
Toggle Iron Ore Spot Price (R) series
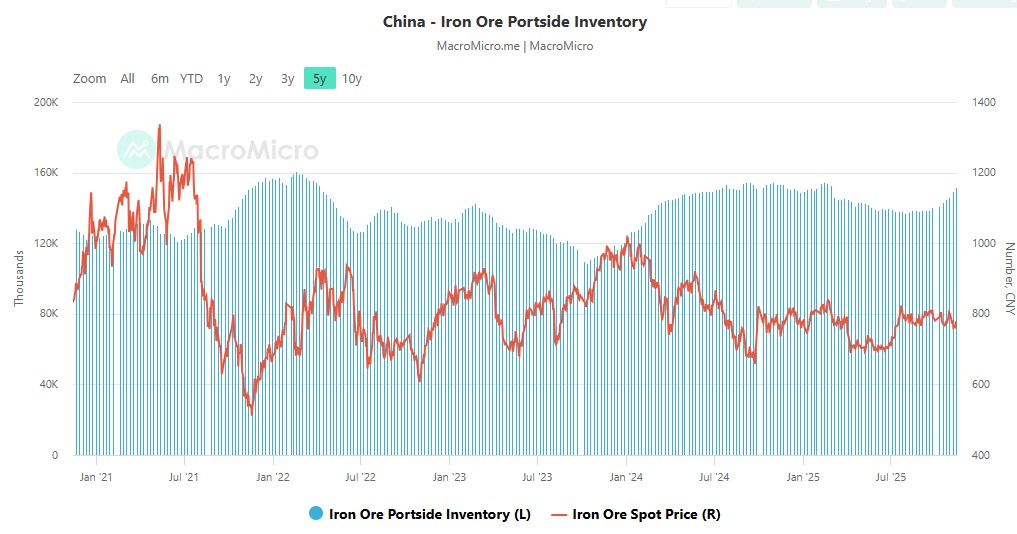pyautogui.click(x=646, y=514)
